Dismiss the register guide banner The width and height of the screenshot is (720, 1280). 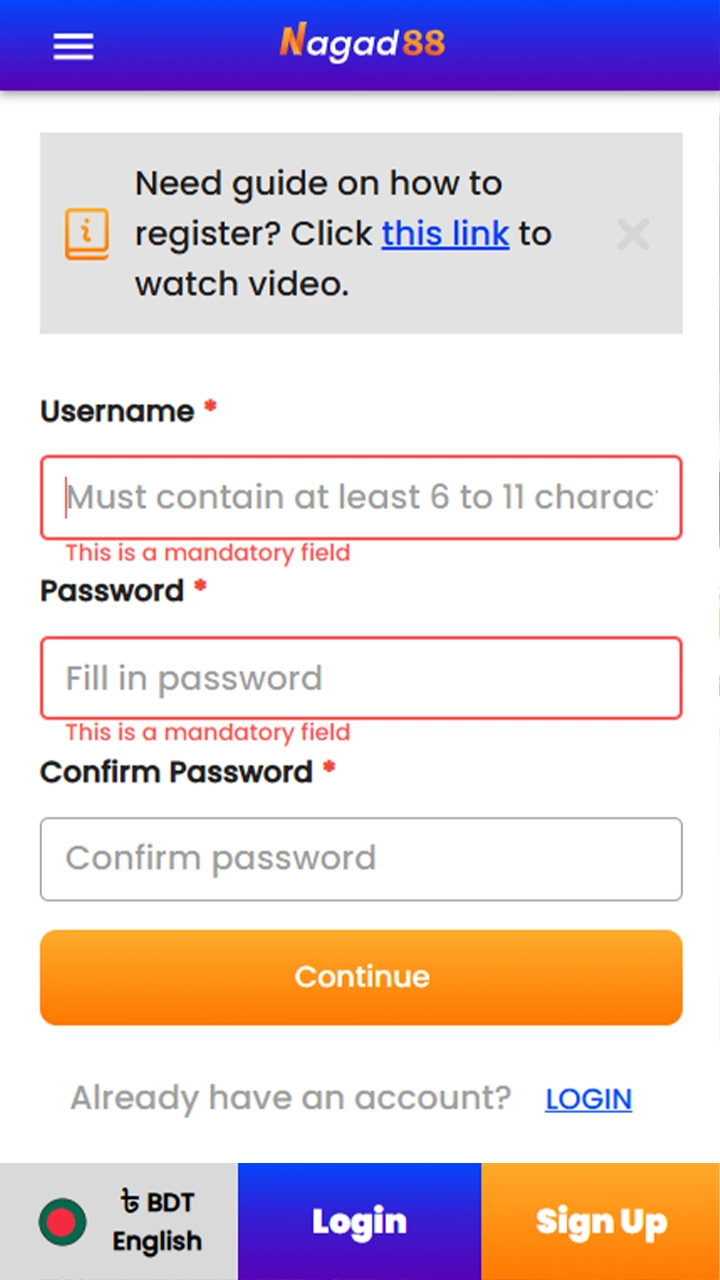[x=633, y=235]
